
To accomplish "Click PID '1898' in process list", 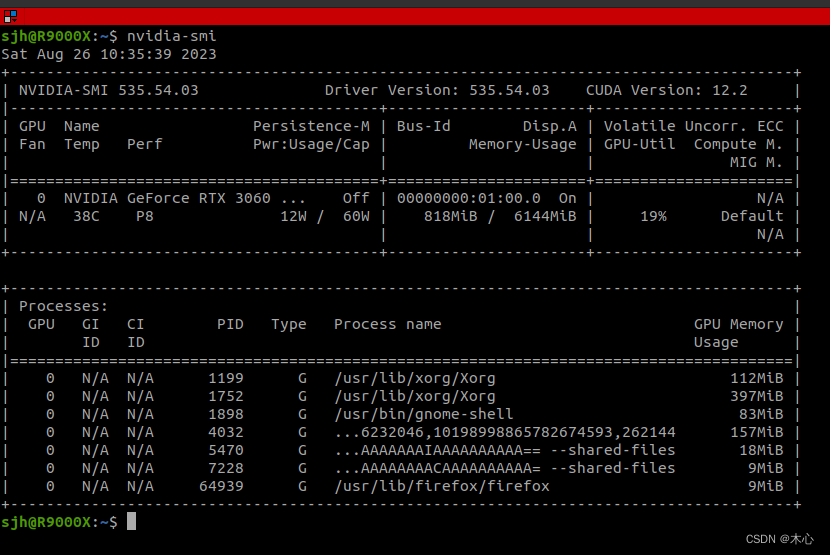I will coord(226,415).
